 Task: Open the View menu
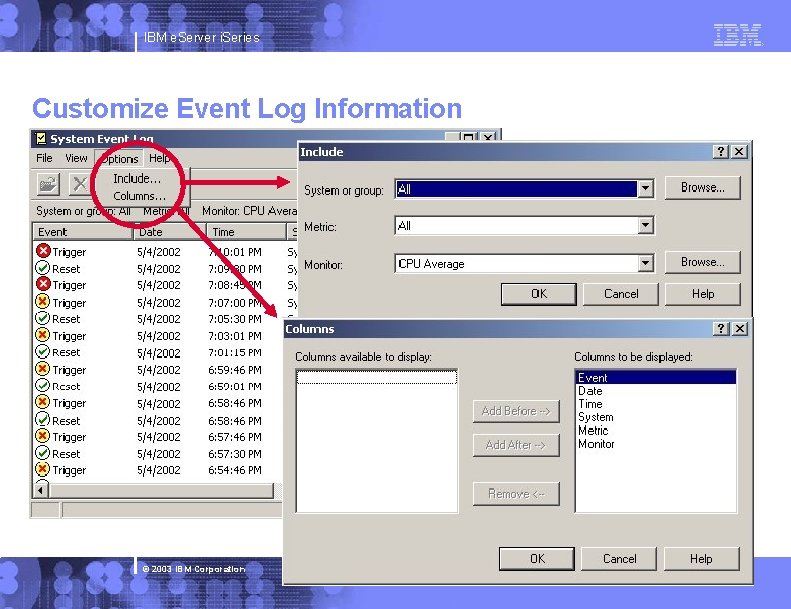76,158
